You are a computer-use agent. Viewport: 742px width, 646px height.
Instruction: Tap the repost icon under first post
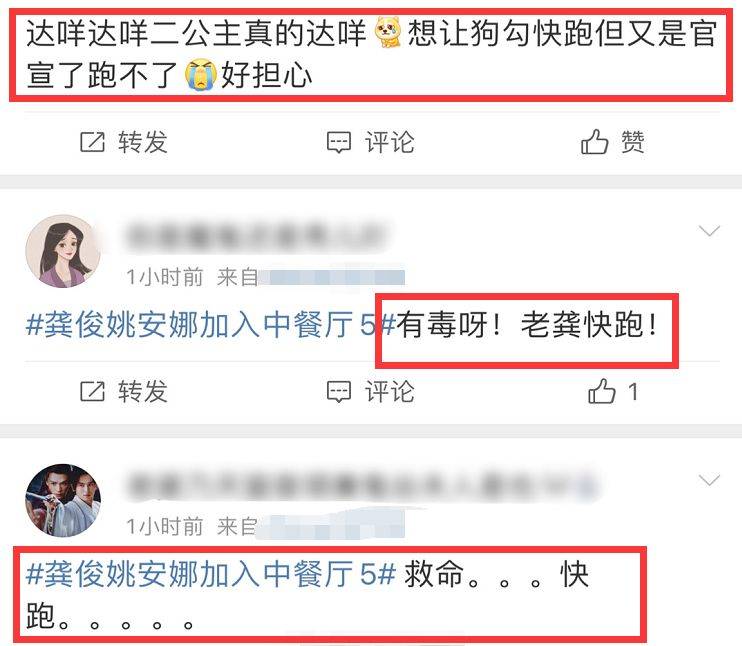point(92,142)
